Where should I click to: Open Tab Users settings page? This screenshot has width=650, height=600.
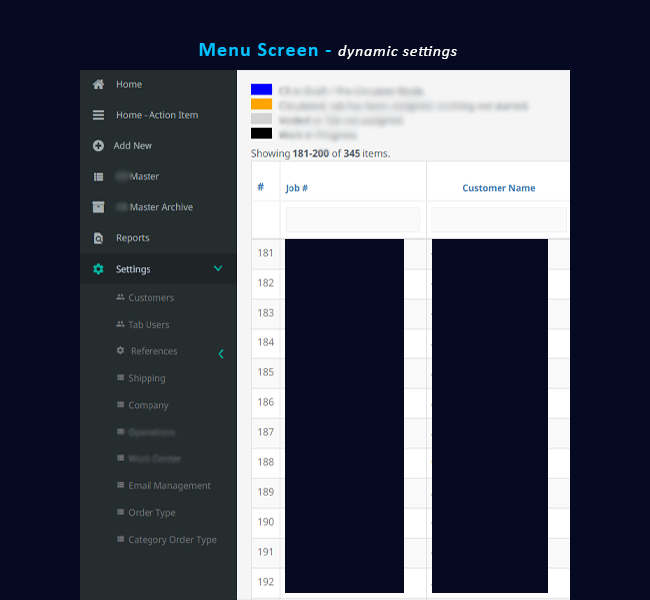(x=148, y=325)
